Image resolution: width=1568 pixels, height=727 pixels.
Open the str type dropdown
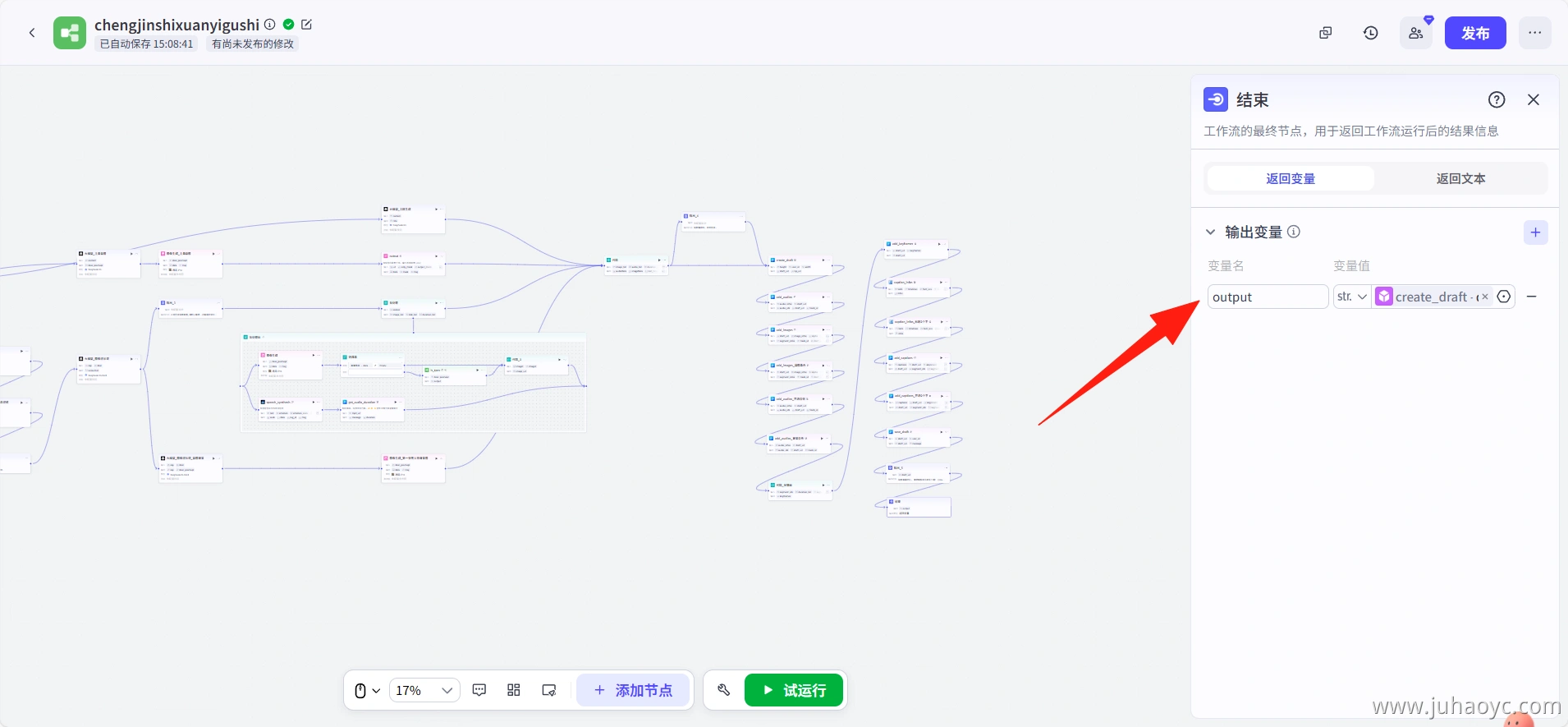coord(1351,297)
